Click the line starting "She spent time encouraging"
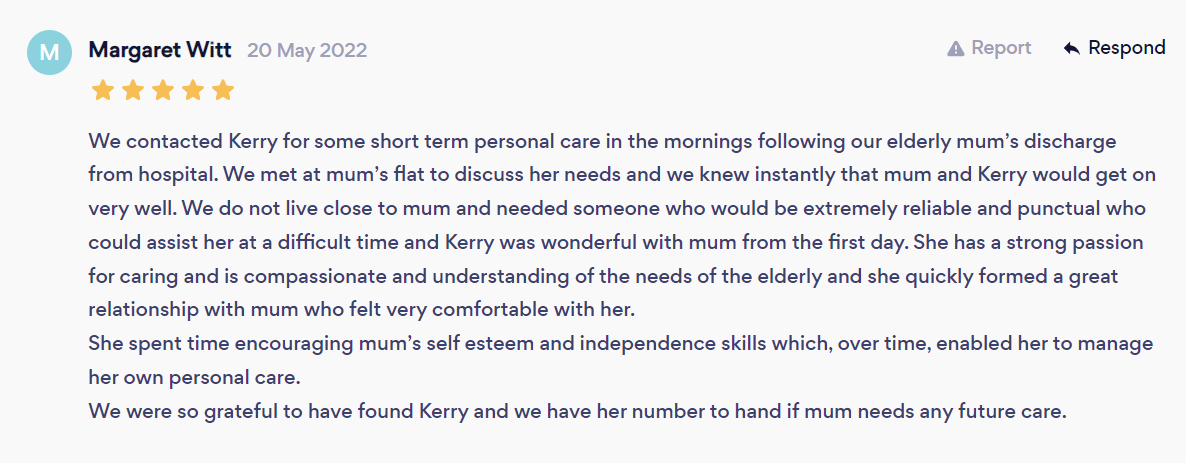The height and width of the screenshot is (463, 1186). coord(621,344)
